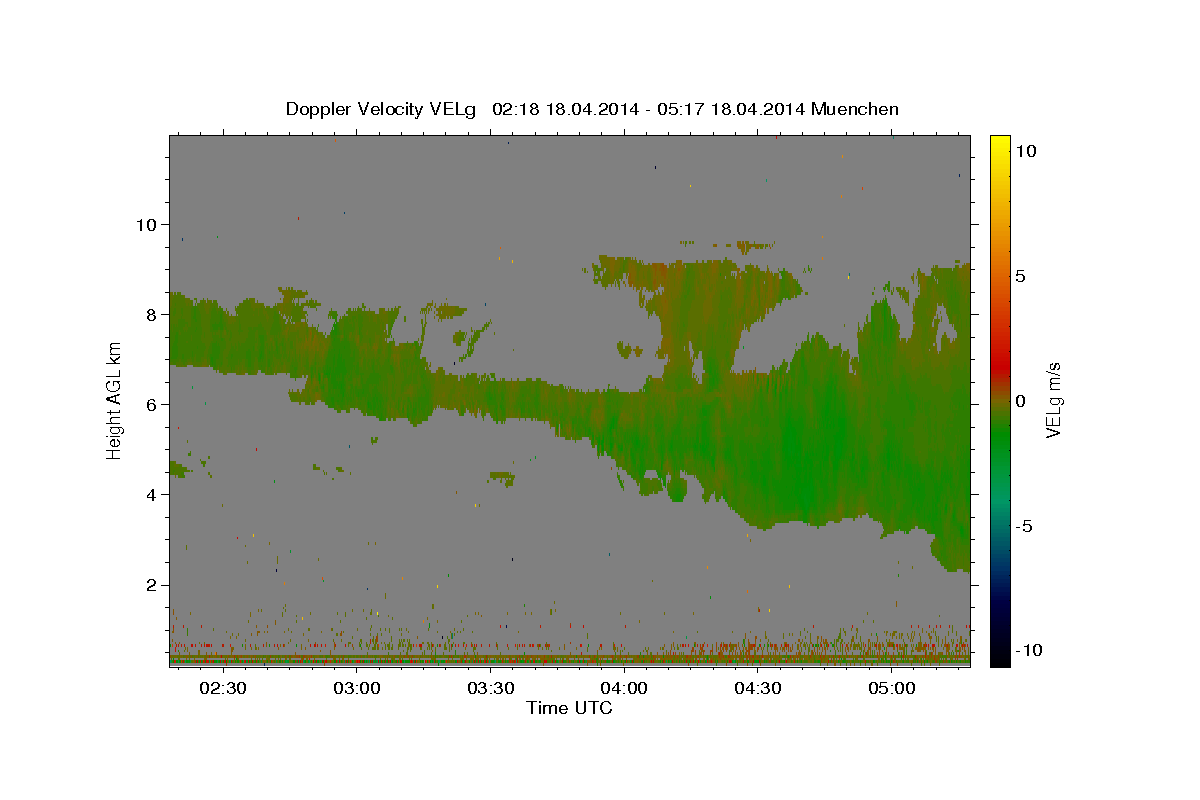Click the 04:30 time tick label
Screen dimensions: 1200x800
click(x=758, y=689)
